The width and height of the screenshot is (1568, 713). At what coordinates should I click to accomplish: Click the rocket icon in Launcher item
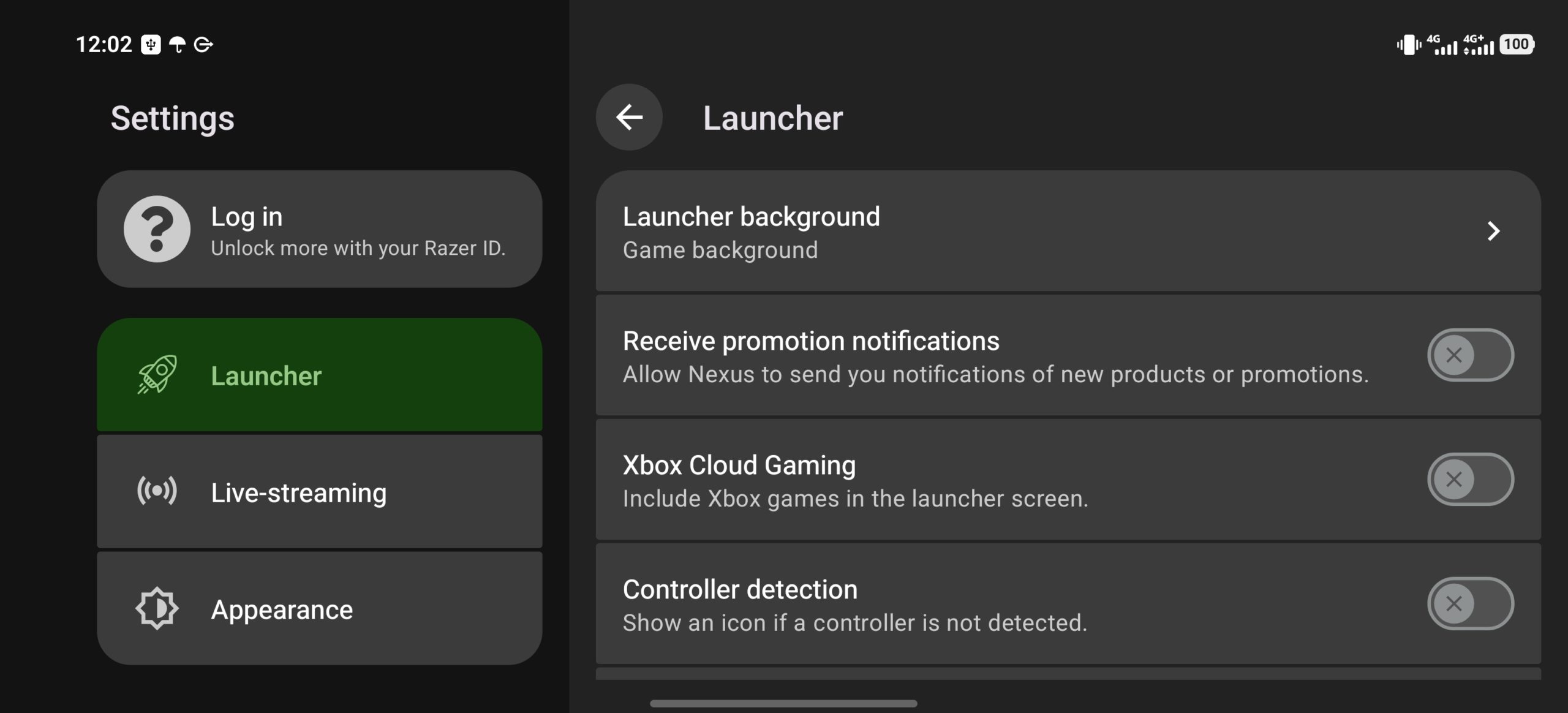coord(157,375)
